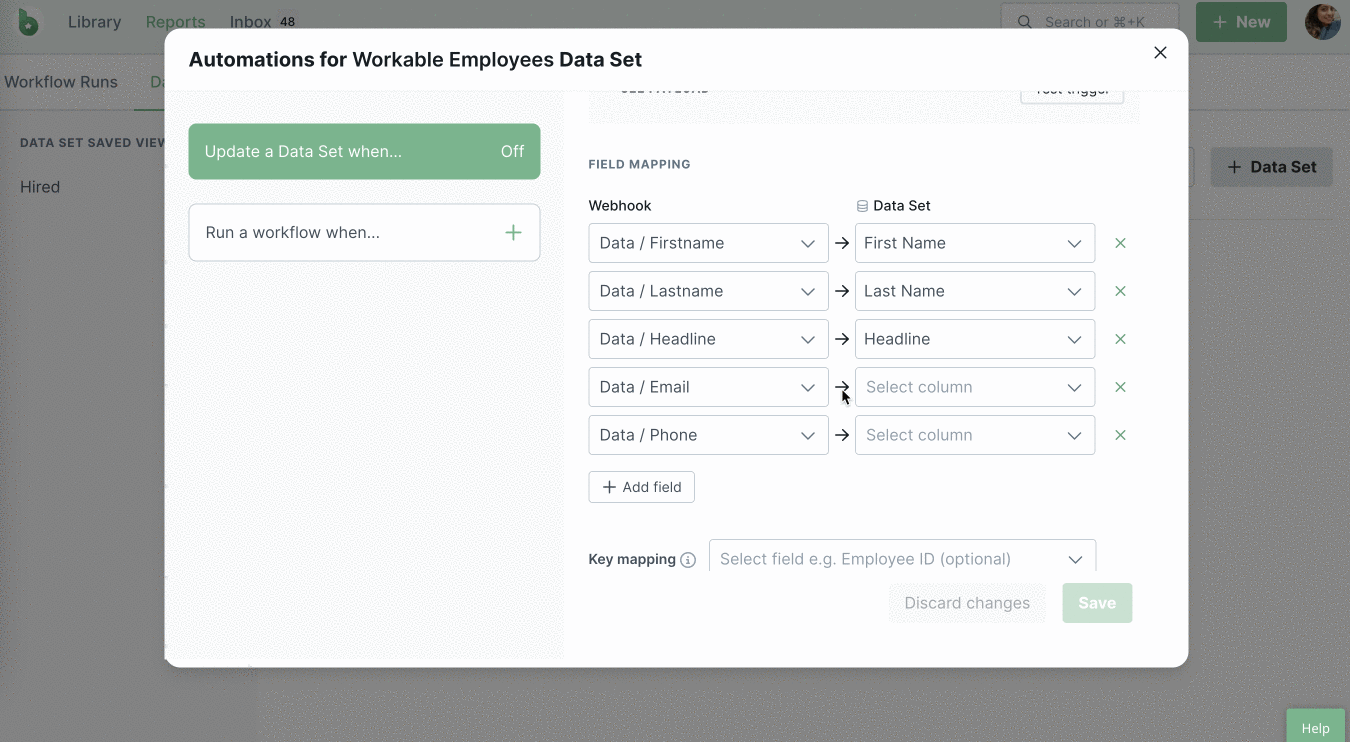Screen dimensions: 1350x742
Task: Click the New button in top bar
Action: [x=1241, y=22]
